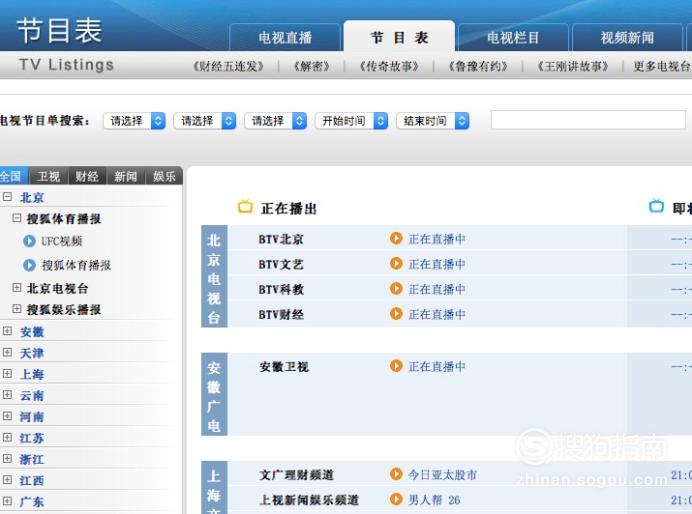Expand the 河南 tree node
Image resolution: width=692 pixels, height=514 pixels.
(8, 416)
